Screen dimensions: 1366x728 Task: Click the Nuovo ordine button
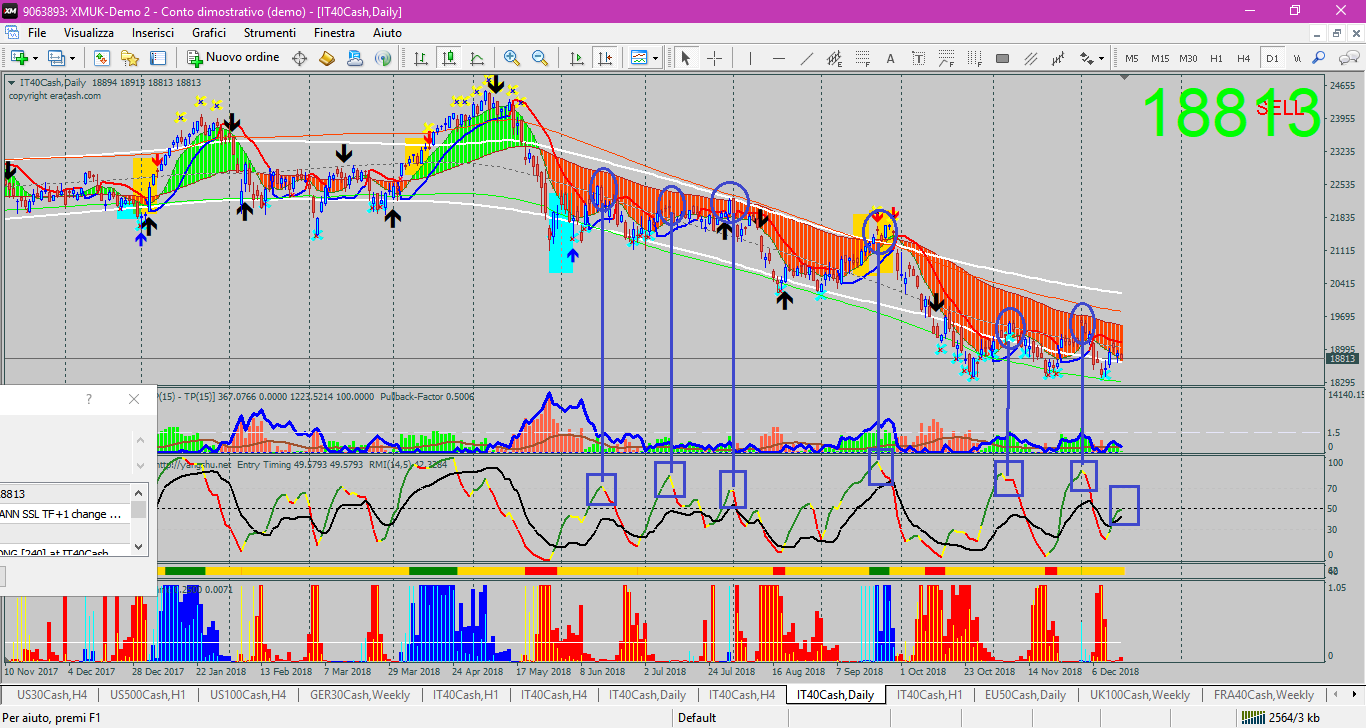(x=232, y=57)
